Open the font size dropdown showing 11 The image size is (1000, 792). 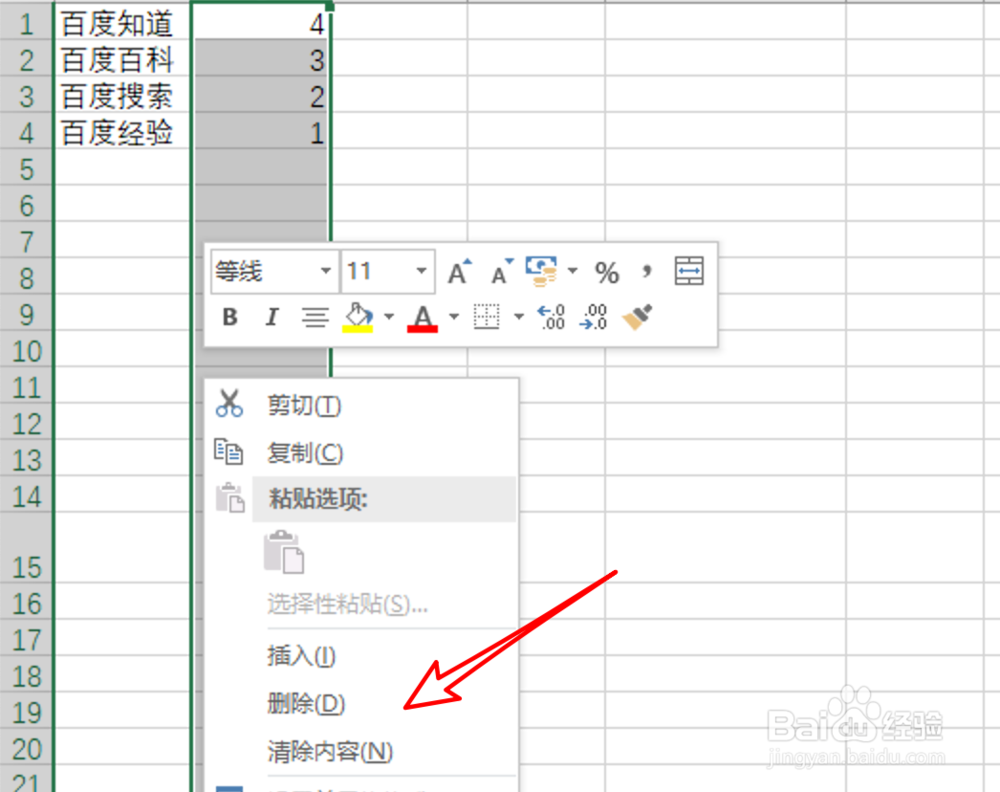tap(422, 271)
